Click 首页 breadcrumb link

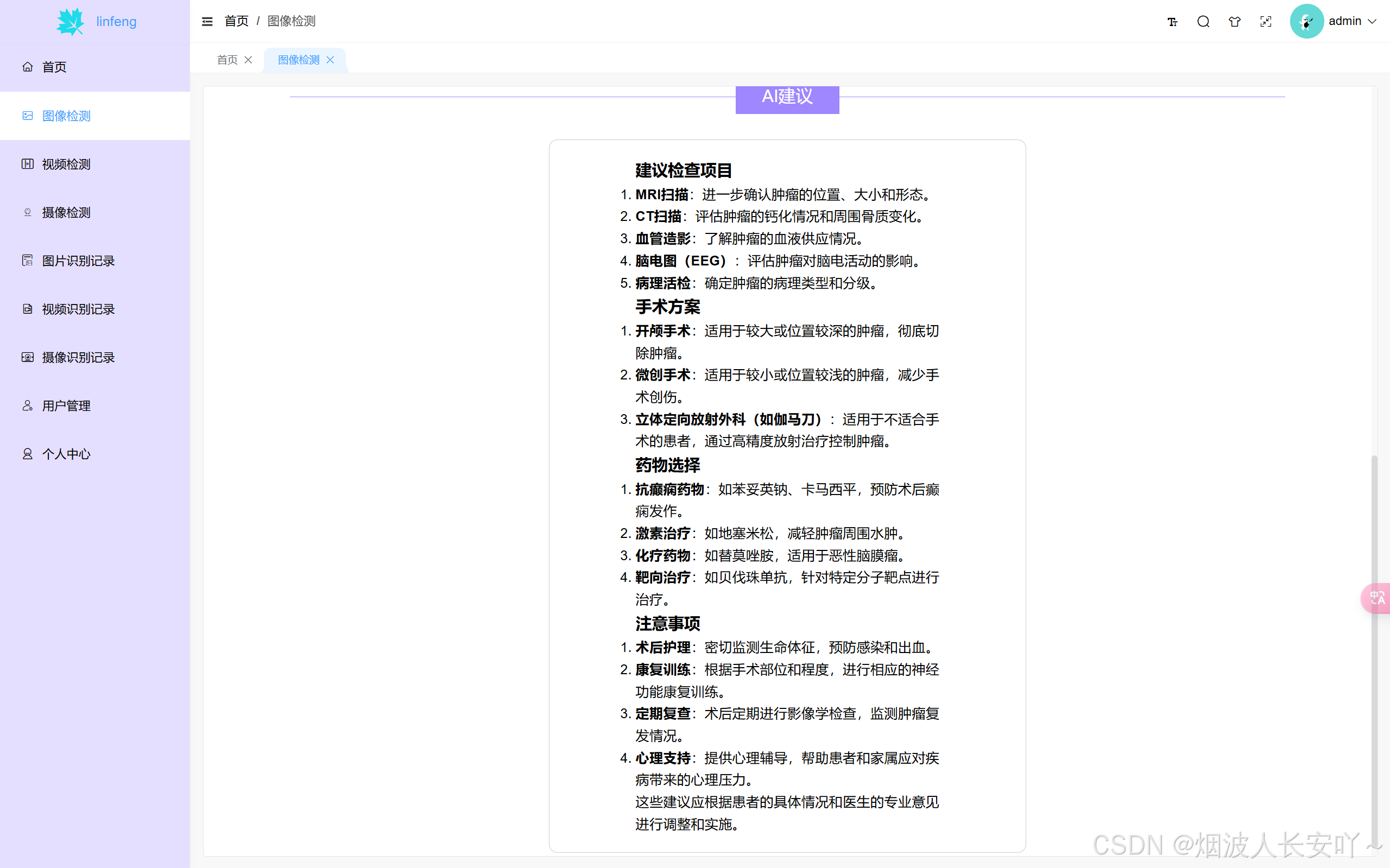(x=236, y=21)
